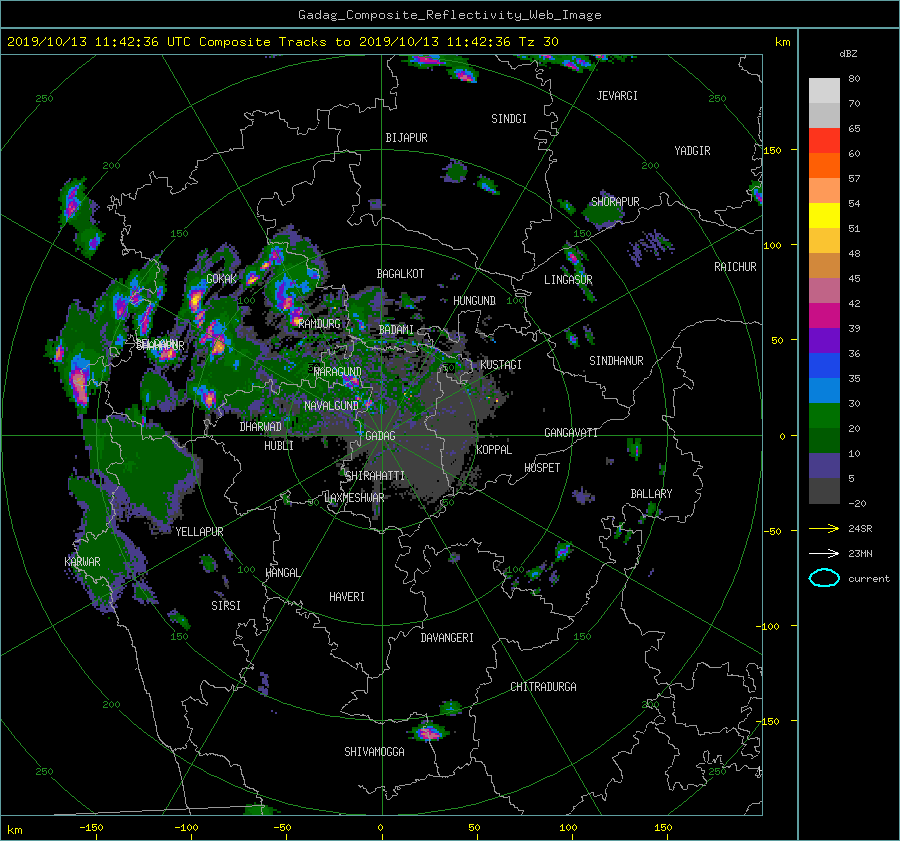This screenshot has height=841, width=900.
Task: Click the YADGIR city label
Action: tap(692, 151)
